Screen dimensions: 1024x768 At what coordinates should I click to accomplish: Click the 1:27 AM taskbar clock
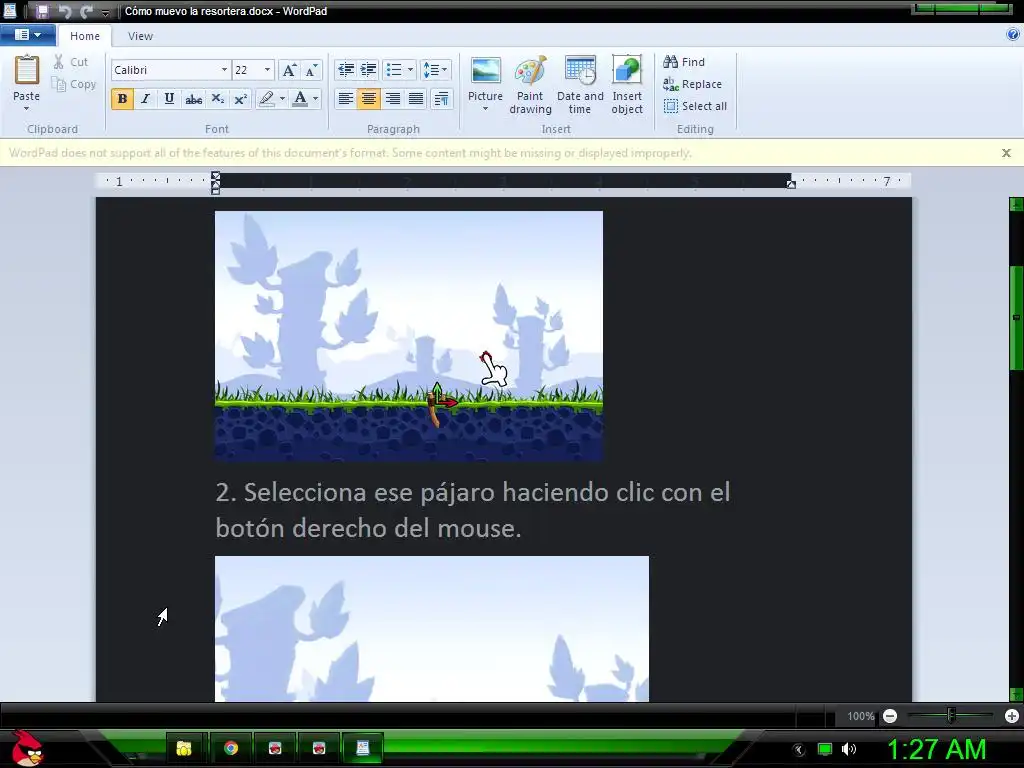click(936, 749)
